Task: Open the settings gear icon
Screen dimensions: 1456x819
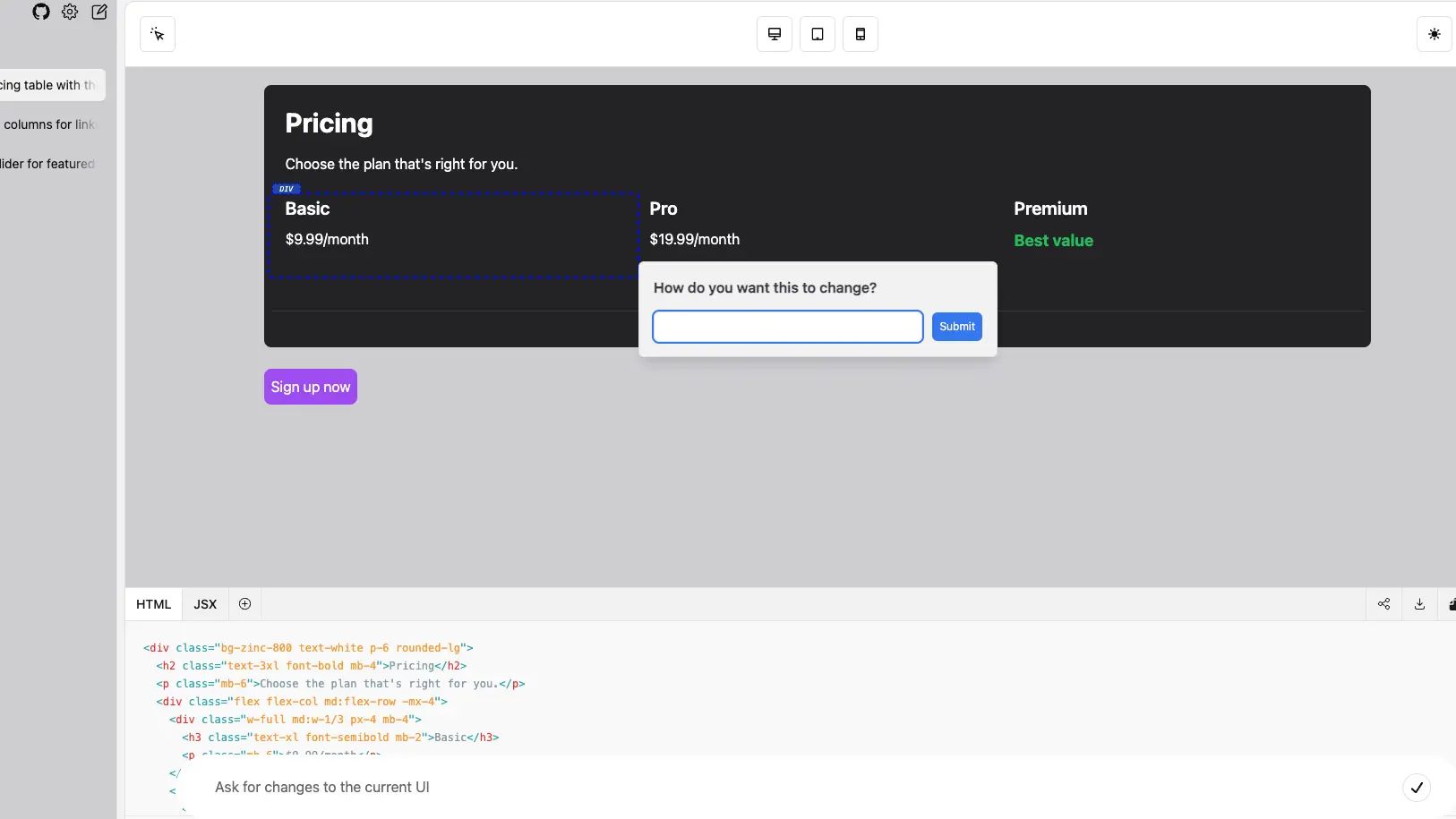Action: point(70,13)
